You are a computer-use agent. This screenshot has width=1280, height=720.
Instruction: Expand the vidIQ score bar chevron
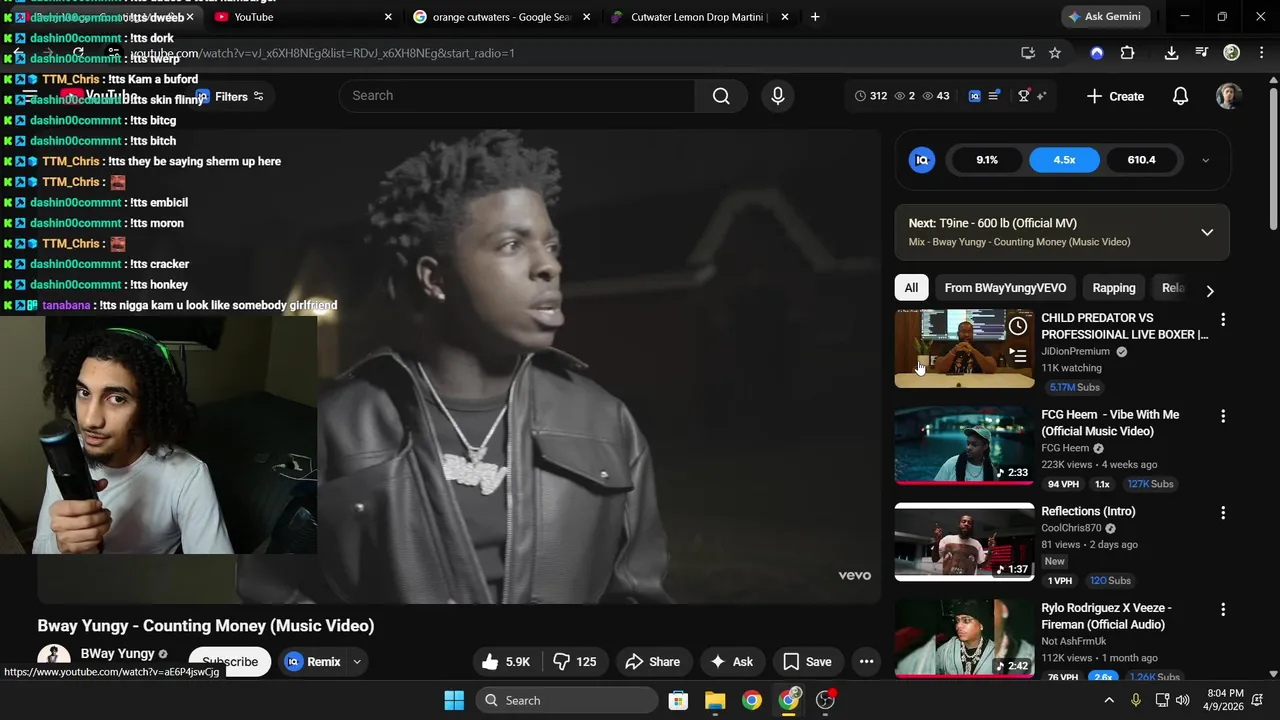pos(1205,160)
